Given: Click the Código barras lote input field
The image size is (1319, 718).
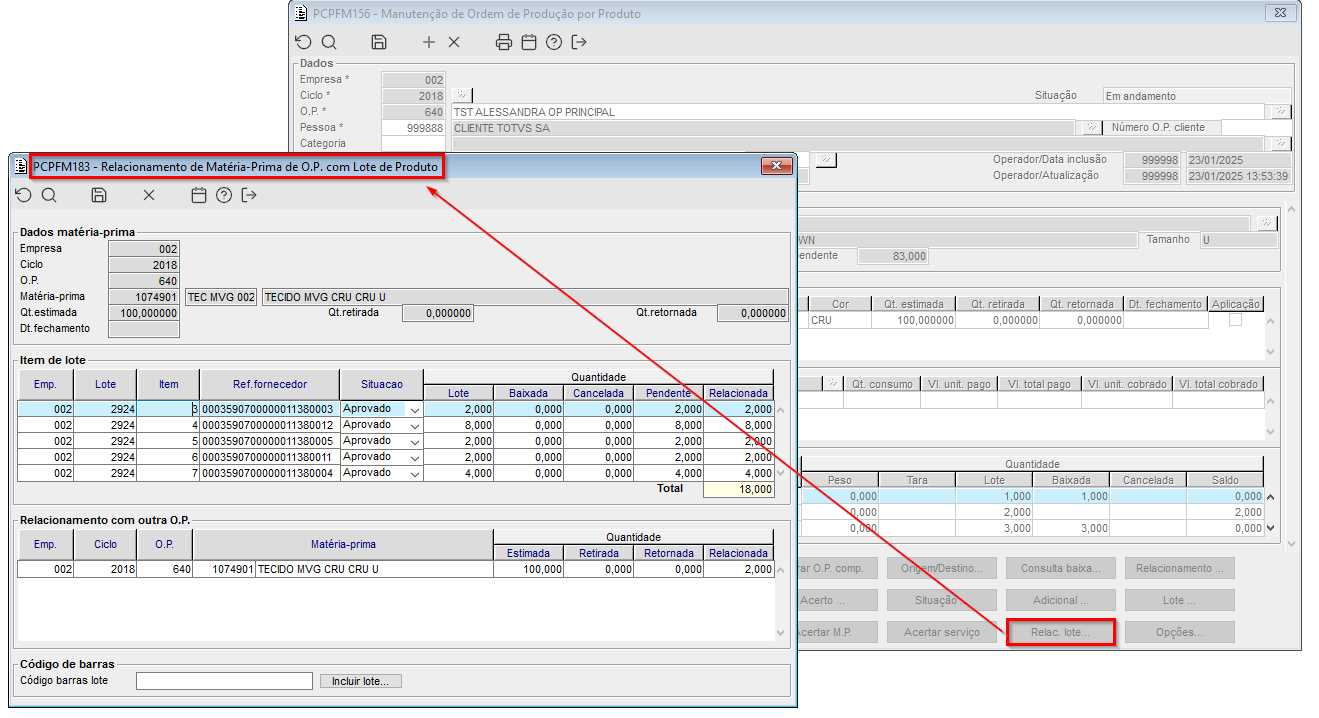Looking at the screenshot, I should click(224, 681).
